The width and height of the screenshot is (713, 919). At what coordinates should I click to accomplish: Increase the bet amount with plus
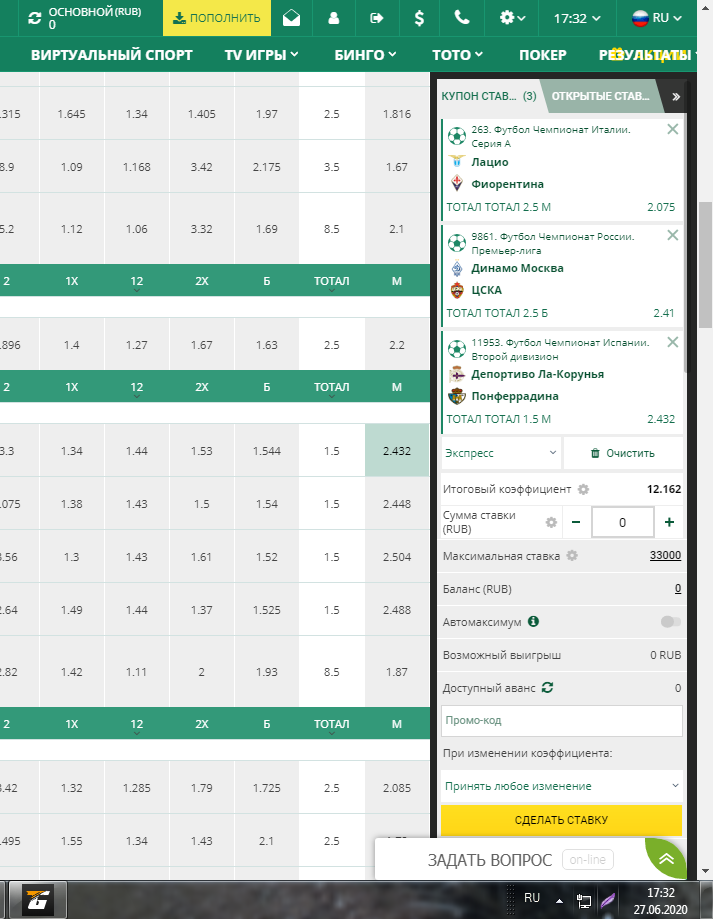pos(669,522)
